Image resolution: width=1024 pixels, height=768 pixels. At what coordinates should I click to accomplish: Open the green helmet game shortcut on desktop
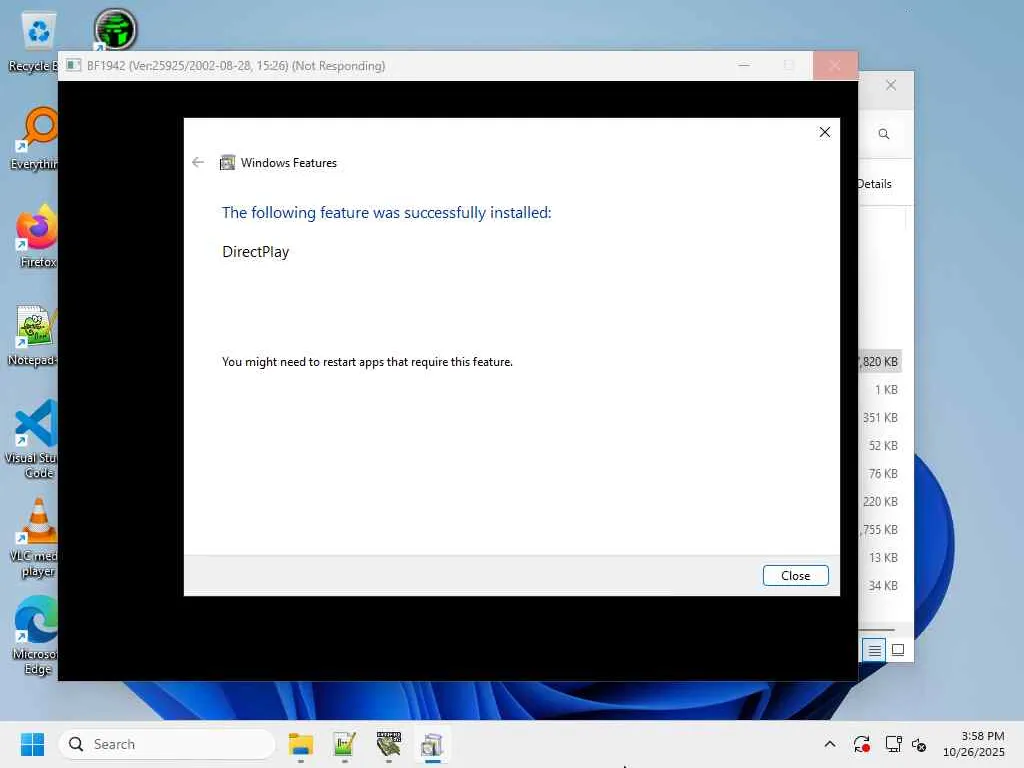[x=115, y=30]
